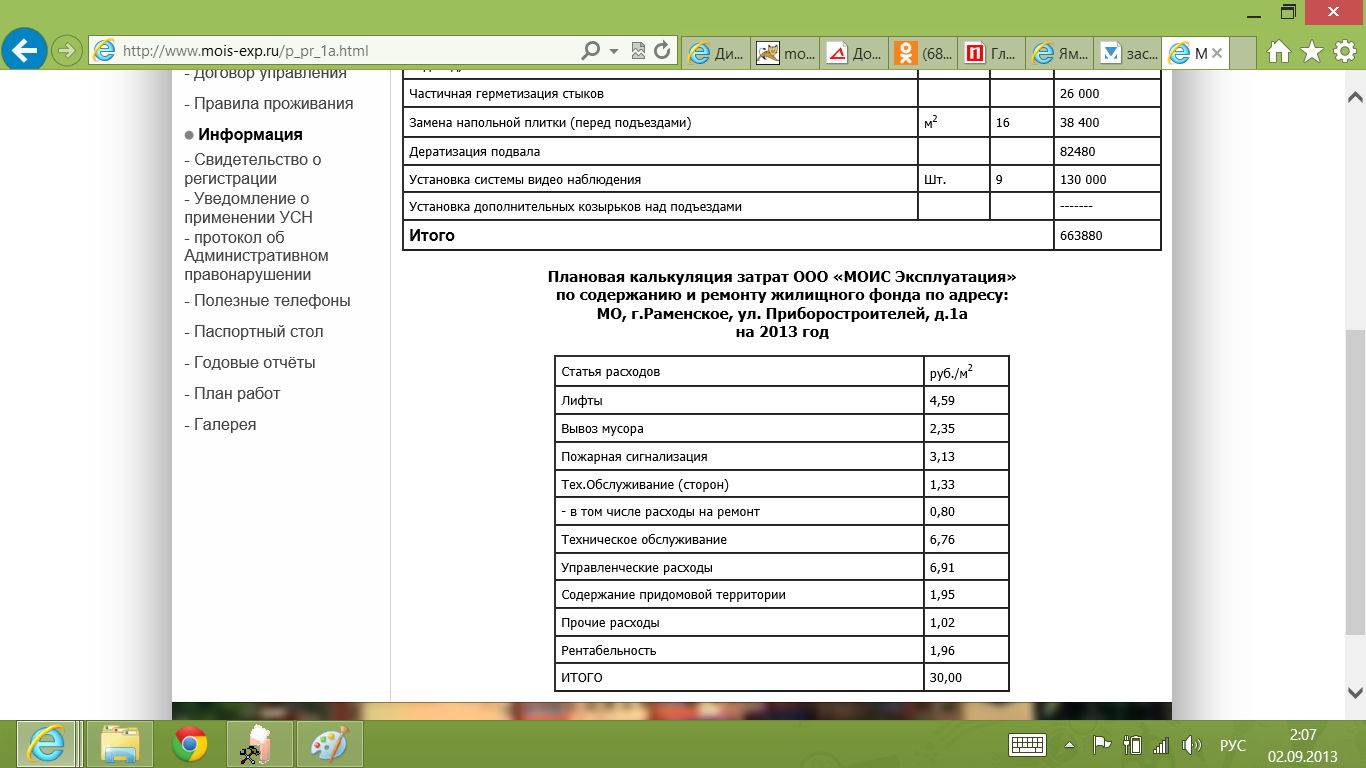Image resolution: width=1366 pixels, height=768 pixels.
Task: Select 'Содержание придомовой территории' row label
Action: 673,594
